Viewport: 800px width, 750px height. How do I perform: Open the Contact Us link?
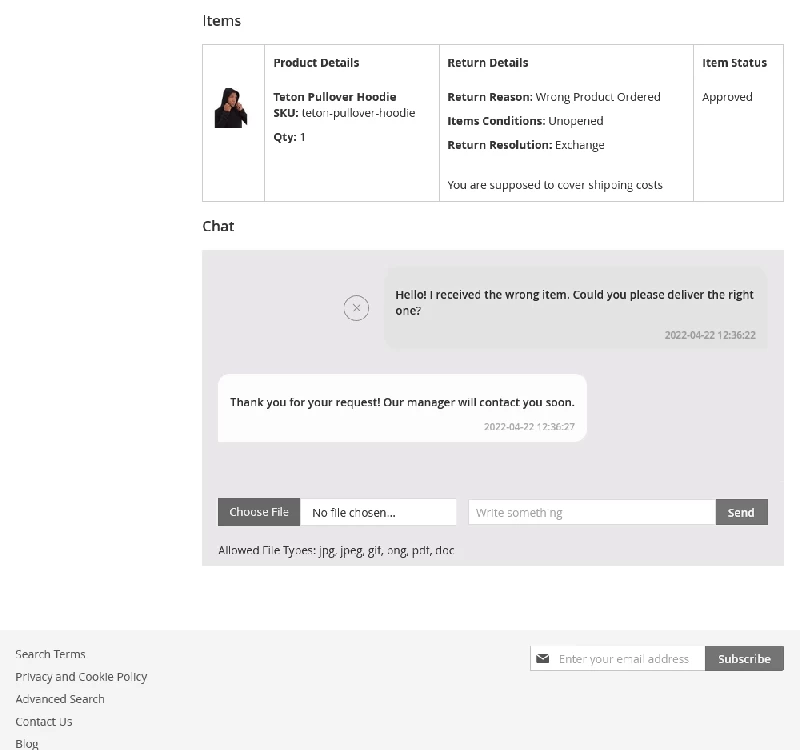point(44,721)
